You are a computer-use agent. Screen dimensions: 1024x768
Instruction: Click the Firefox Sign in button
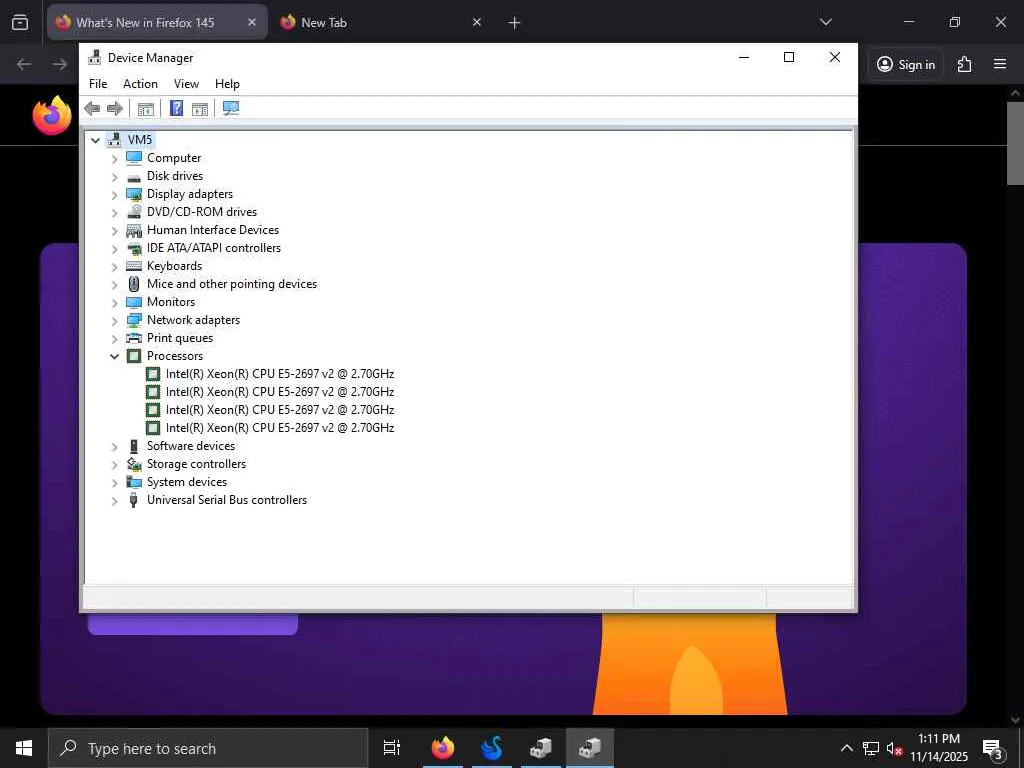tap(906, 64)
